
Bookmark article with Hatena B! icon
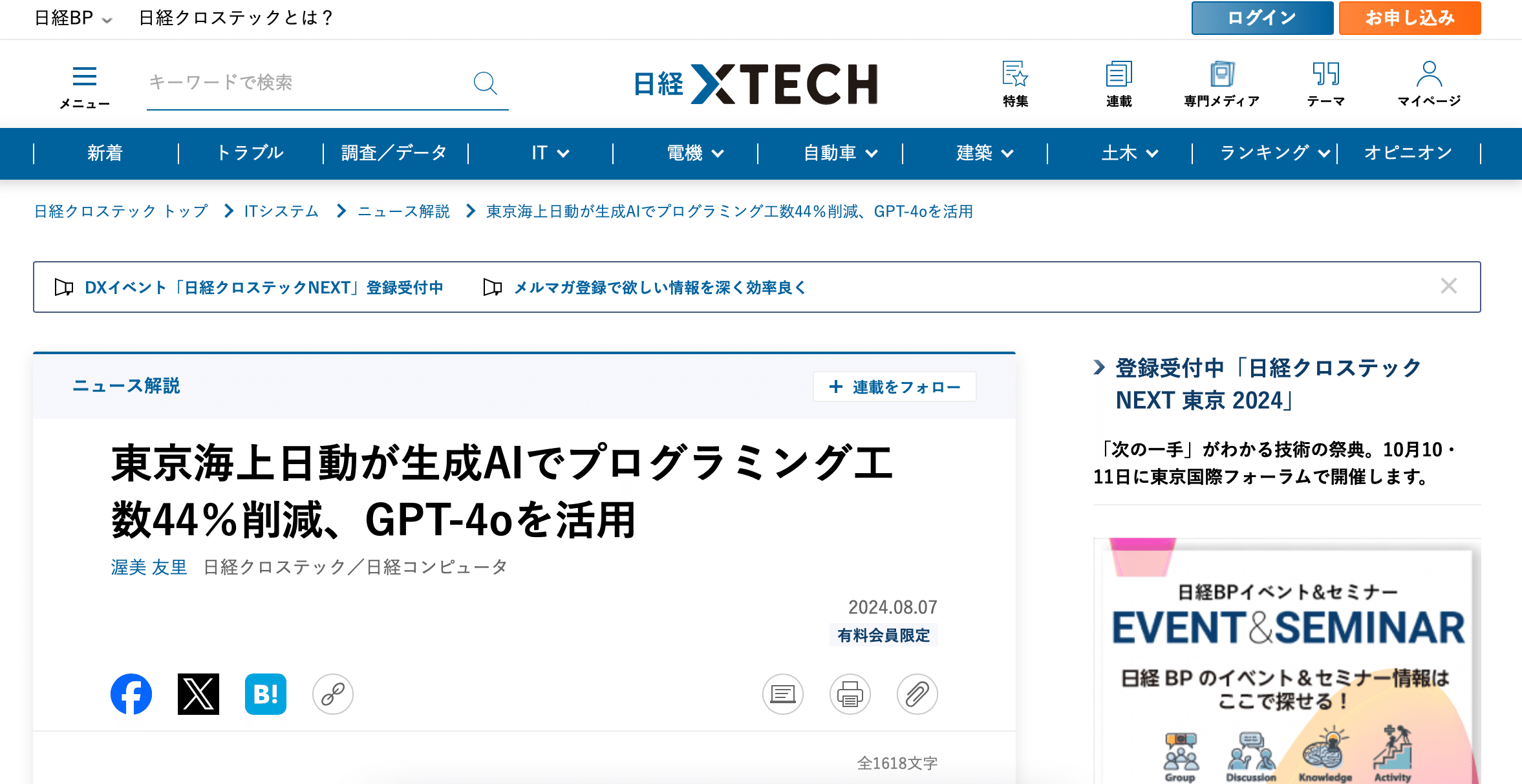click(266, 694)
